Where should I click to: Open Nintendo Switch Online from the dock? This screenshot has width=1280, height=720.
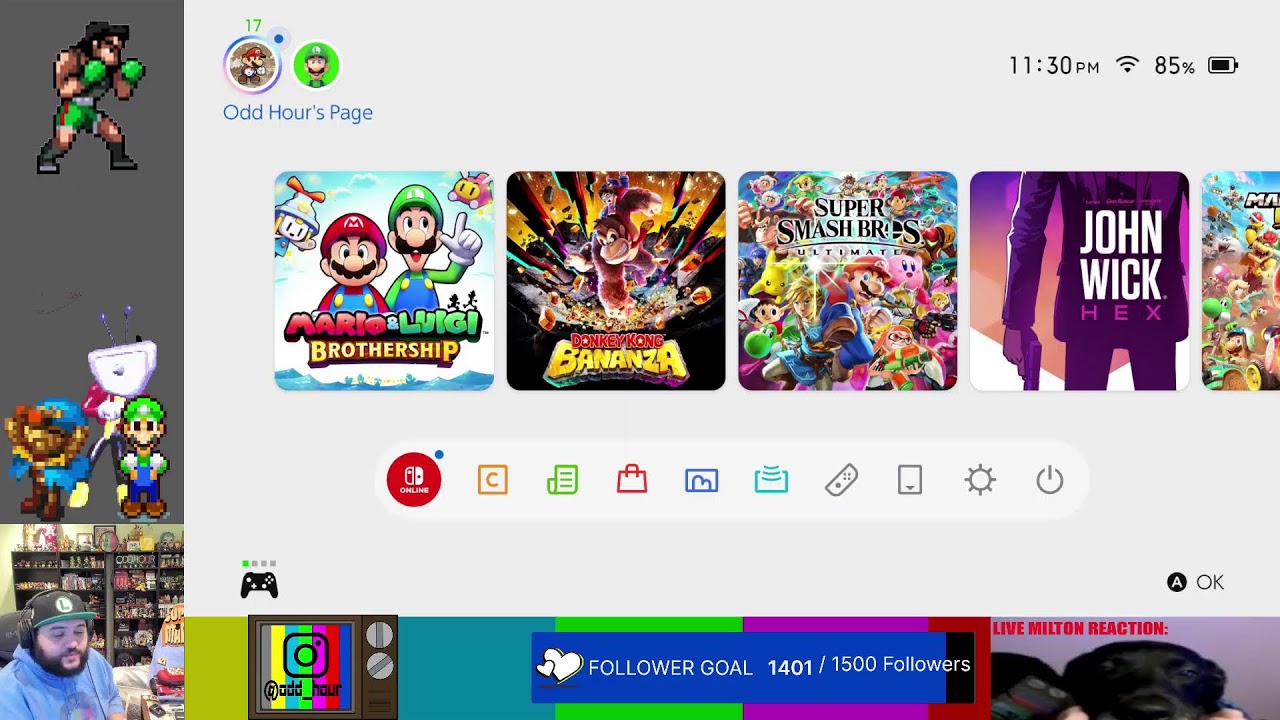[414, 480]
